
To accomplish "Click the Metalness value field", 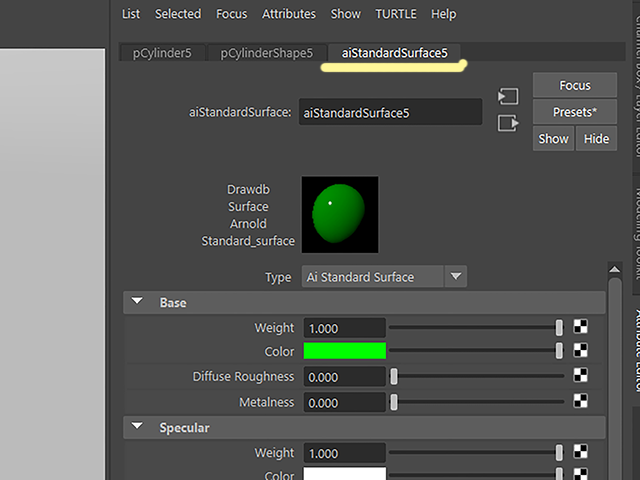I will (344, 402).
